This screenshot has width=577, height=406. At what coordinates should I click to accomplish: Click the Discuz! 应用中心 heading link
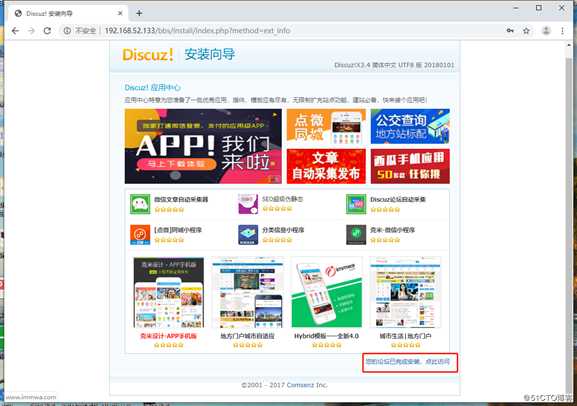153,88
